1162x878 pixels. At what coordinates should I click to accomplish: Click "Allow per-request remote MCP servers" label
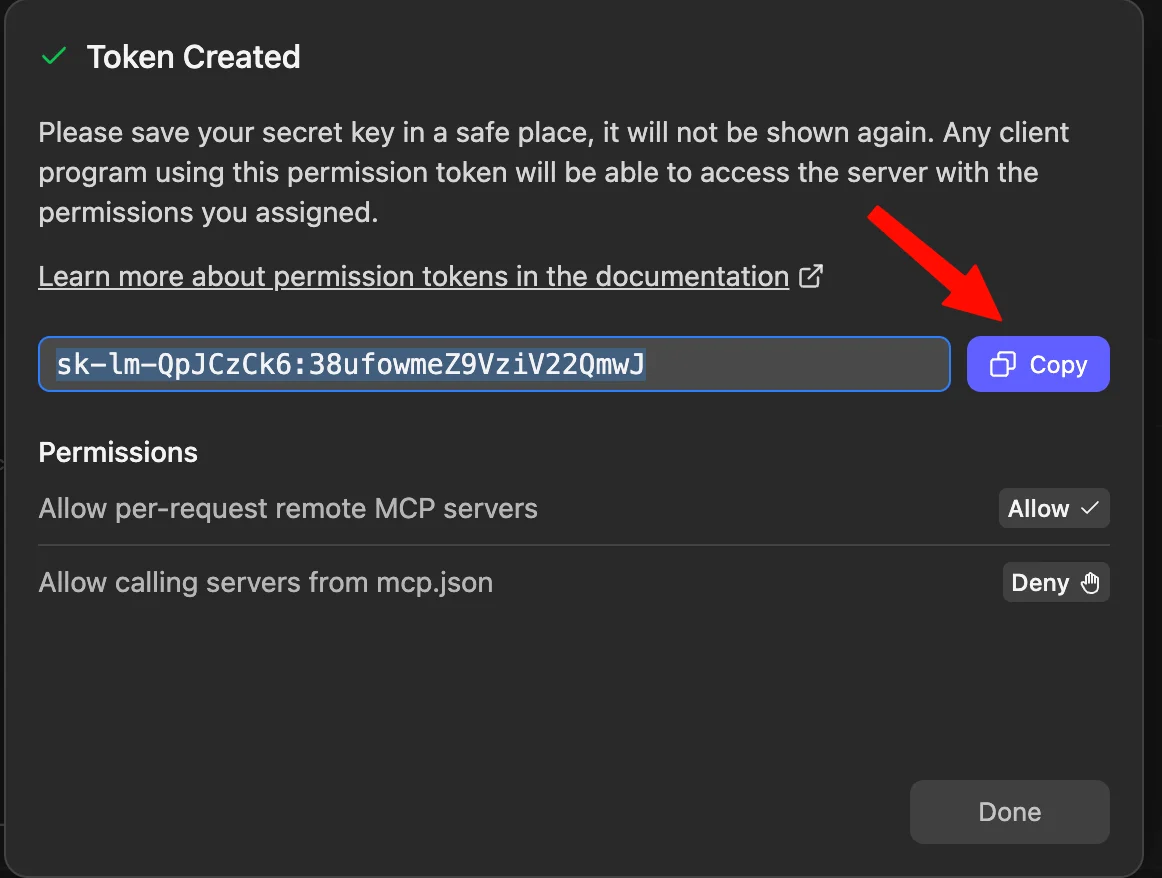click(x=288, y=509)
